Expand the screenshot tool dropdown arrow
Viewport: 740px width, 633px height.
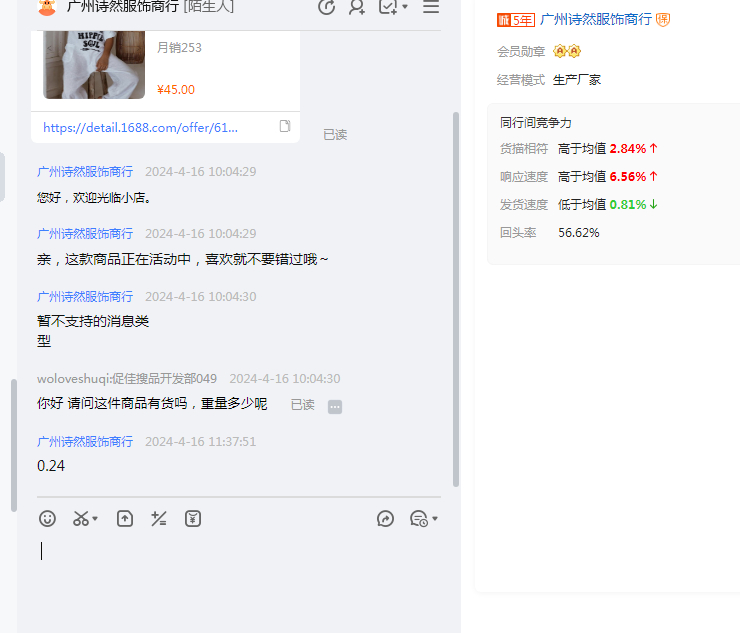pyautogui.click(x=96, y=519)
